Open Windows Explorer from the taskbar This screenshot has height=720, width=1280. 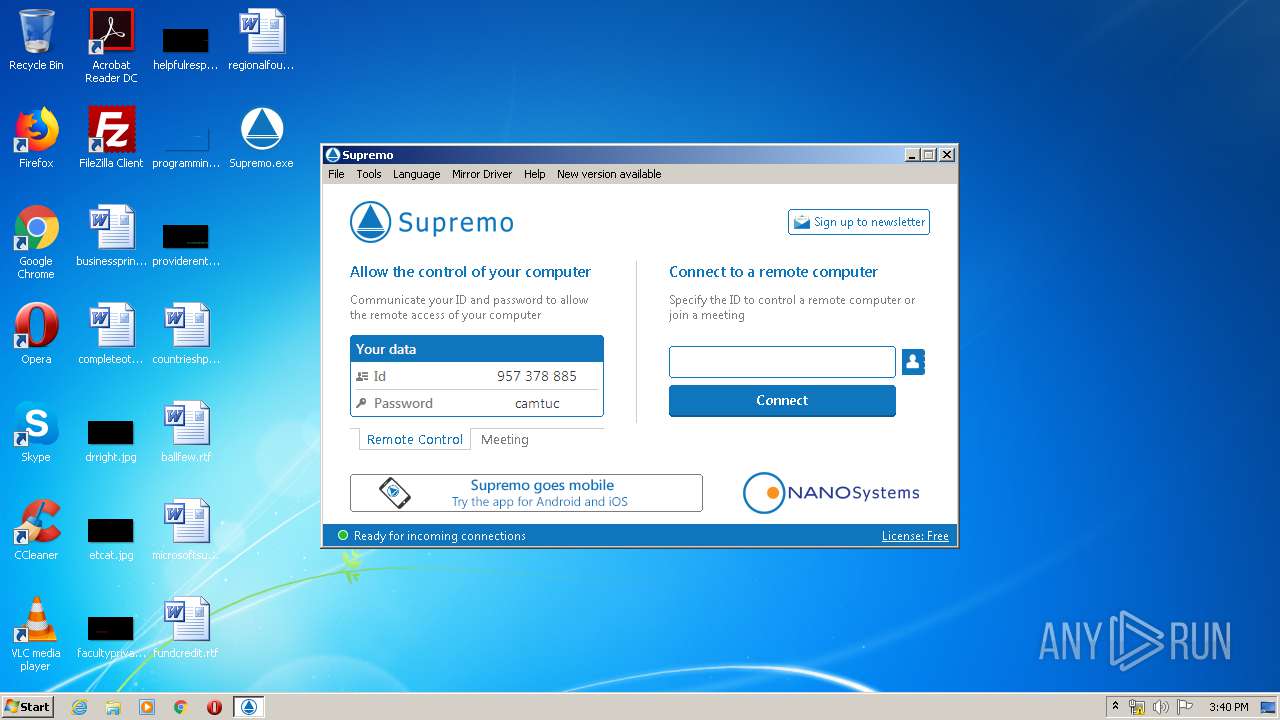click(x=113, y=707)
